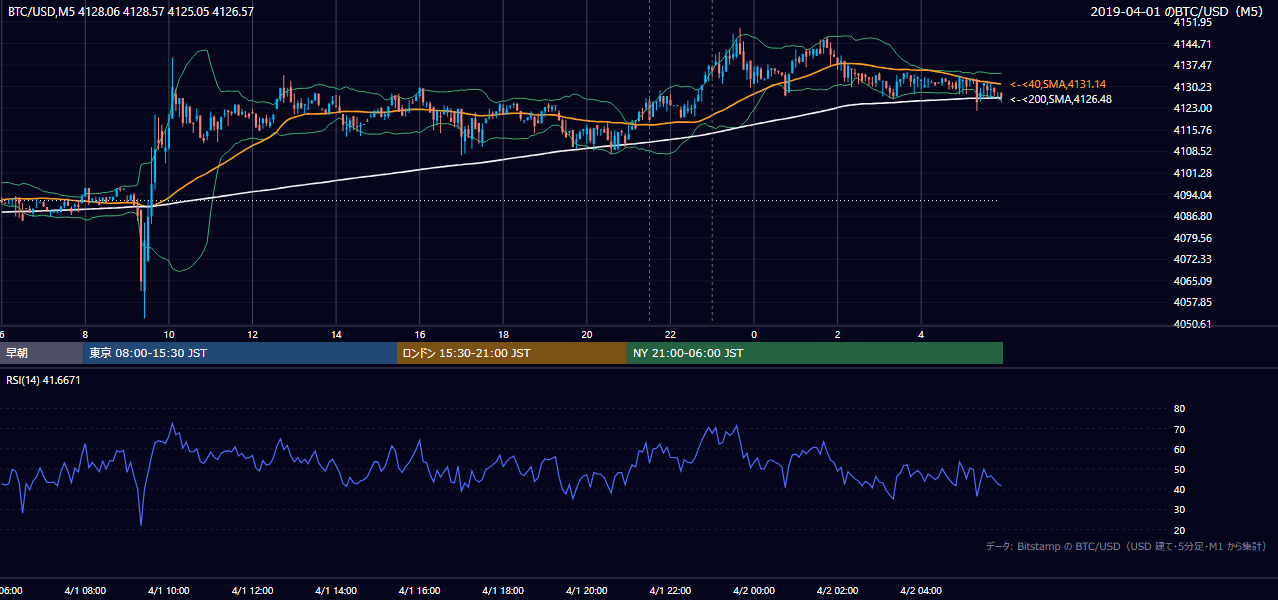This screenshot has height=600, width=1278.
Task: Click the NY 21:00-06:00 JST session bar
Action: tap(815, 353)
